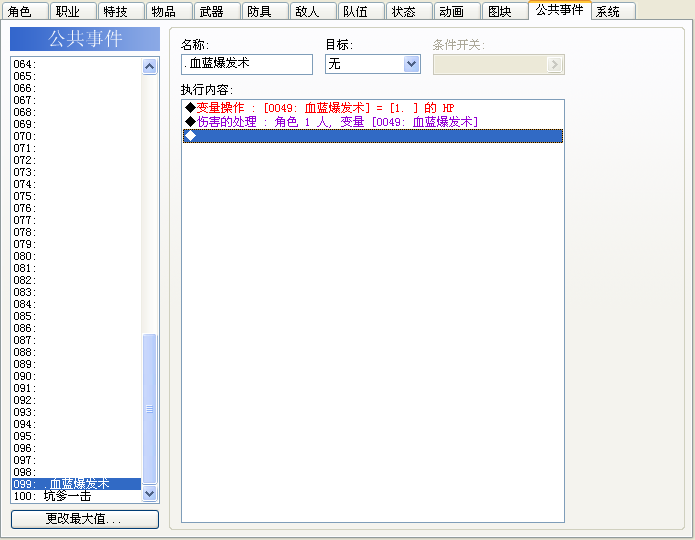
Task: Select list entry 064
Action: pyautogui.click(x=76, y=64)
